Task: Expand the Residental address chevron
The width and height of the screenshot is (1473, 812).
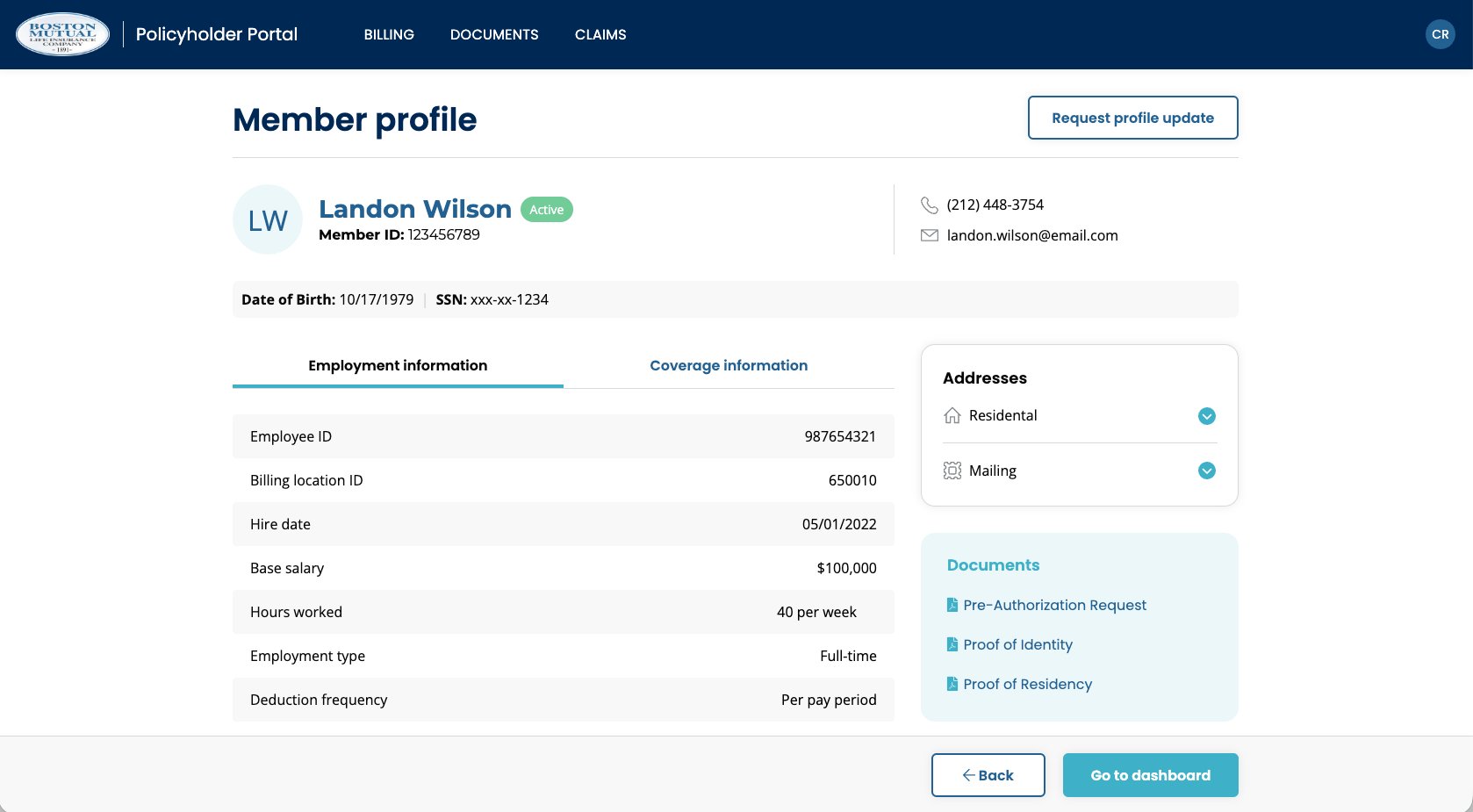Action: pos(1207,416)
